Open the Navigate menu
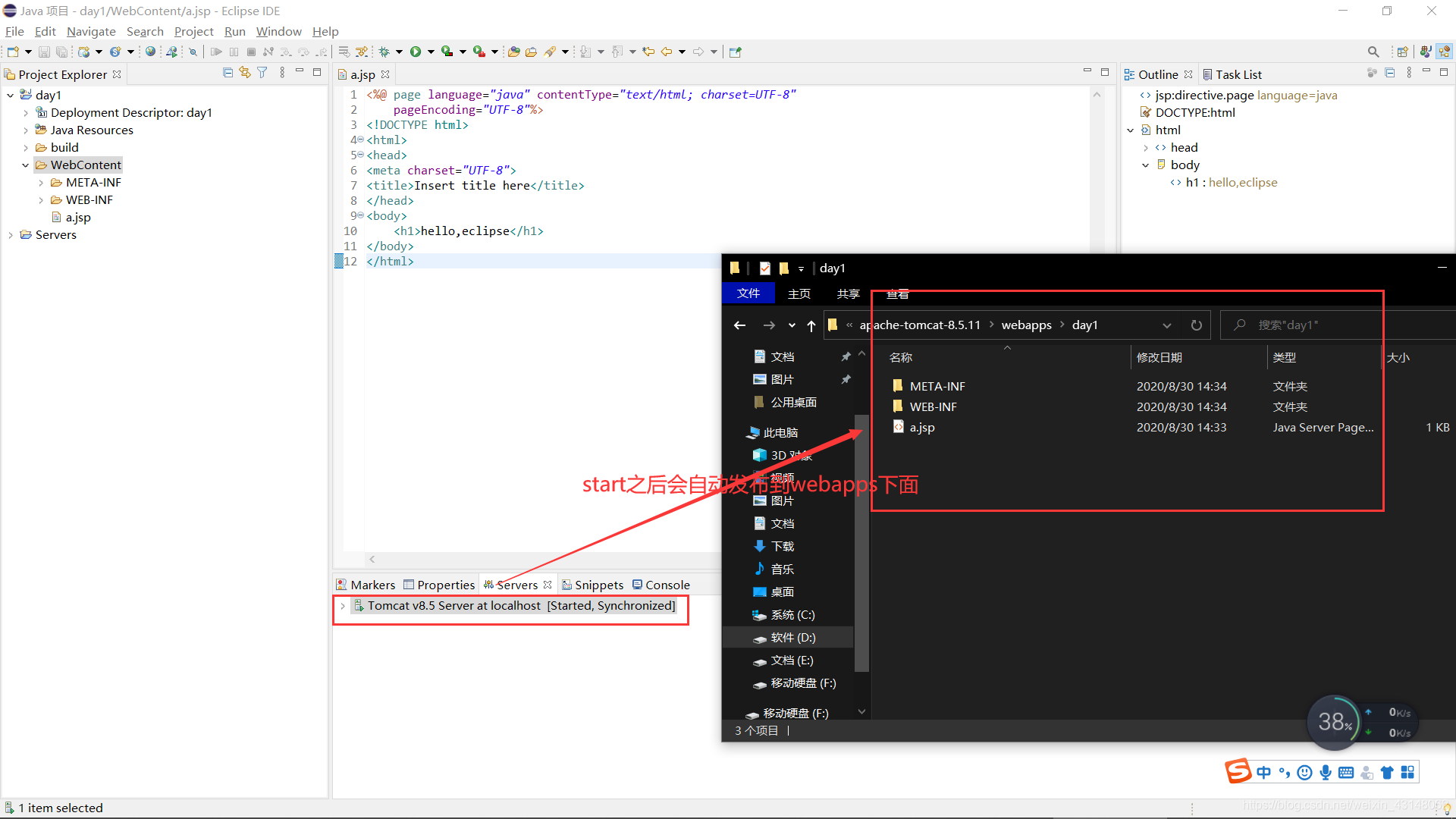 (x=91, y=31)
